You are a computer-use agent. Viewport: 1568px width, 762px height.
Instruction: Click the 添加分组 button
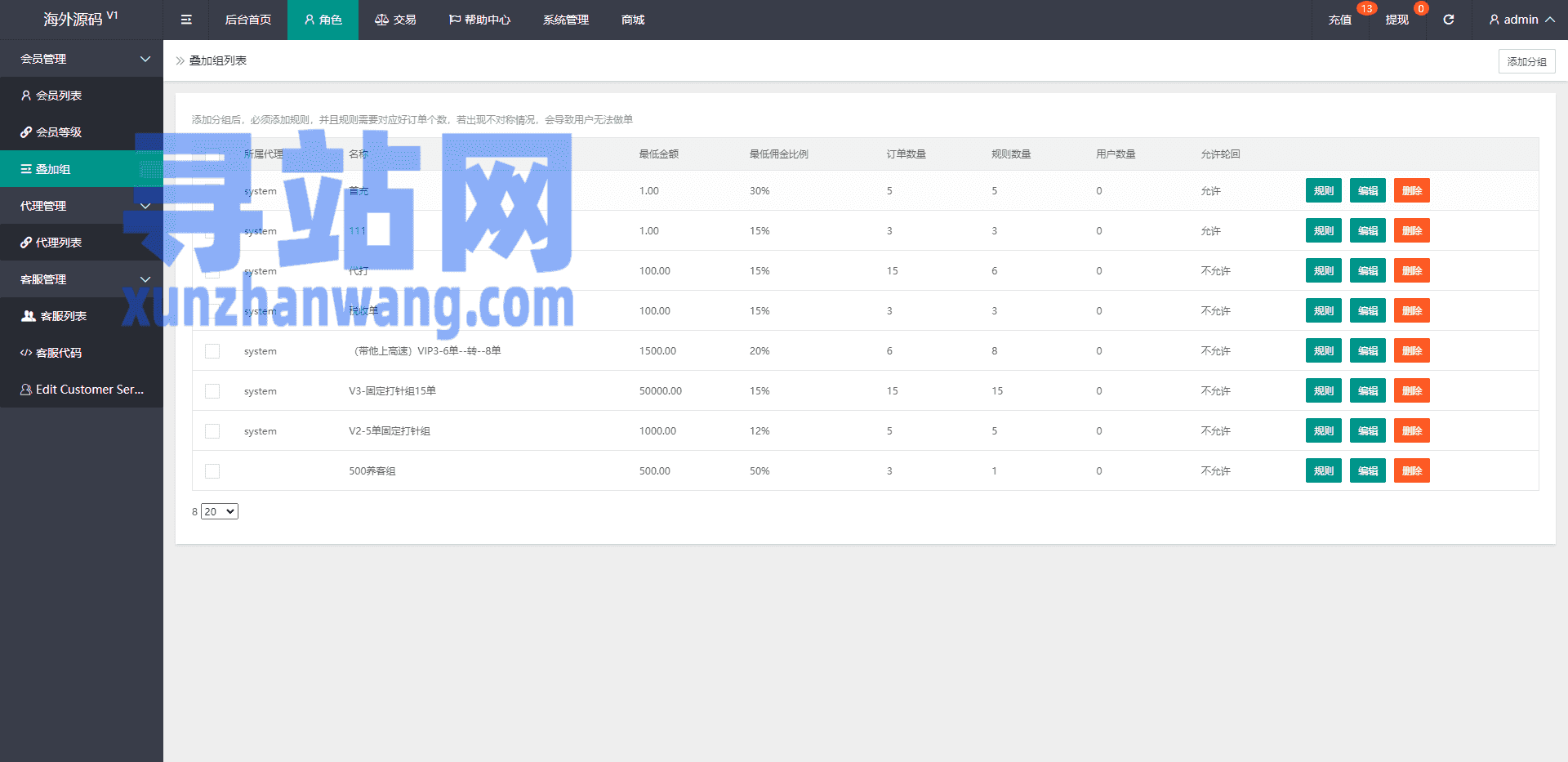click(1526, 61)
